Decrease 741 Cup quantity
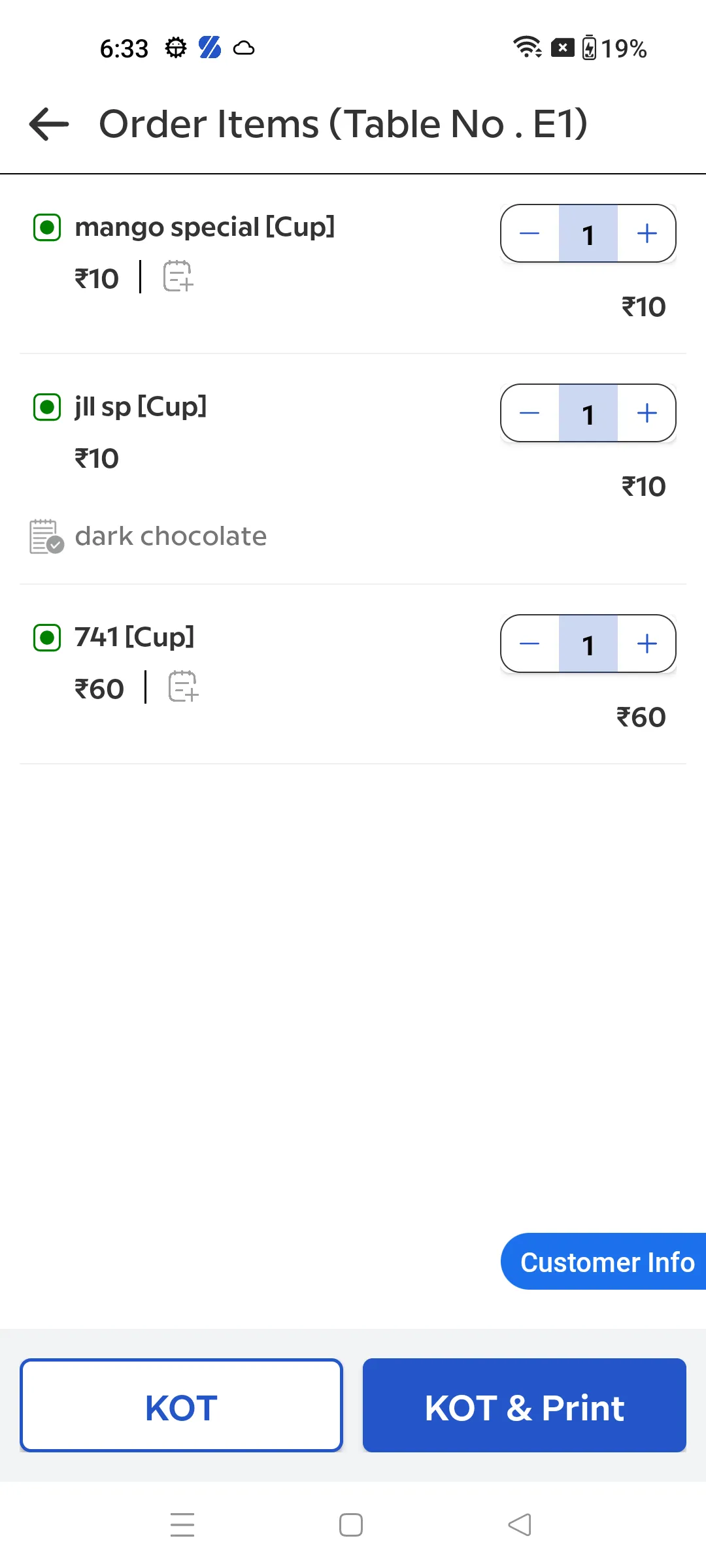This screenshot has height=1568, width=706. tap(529, 644)
